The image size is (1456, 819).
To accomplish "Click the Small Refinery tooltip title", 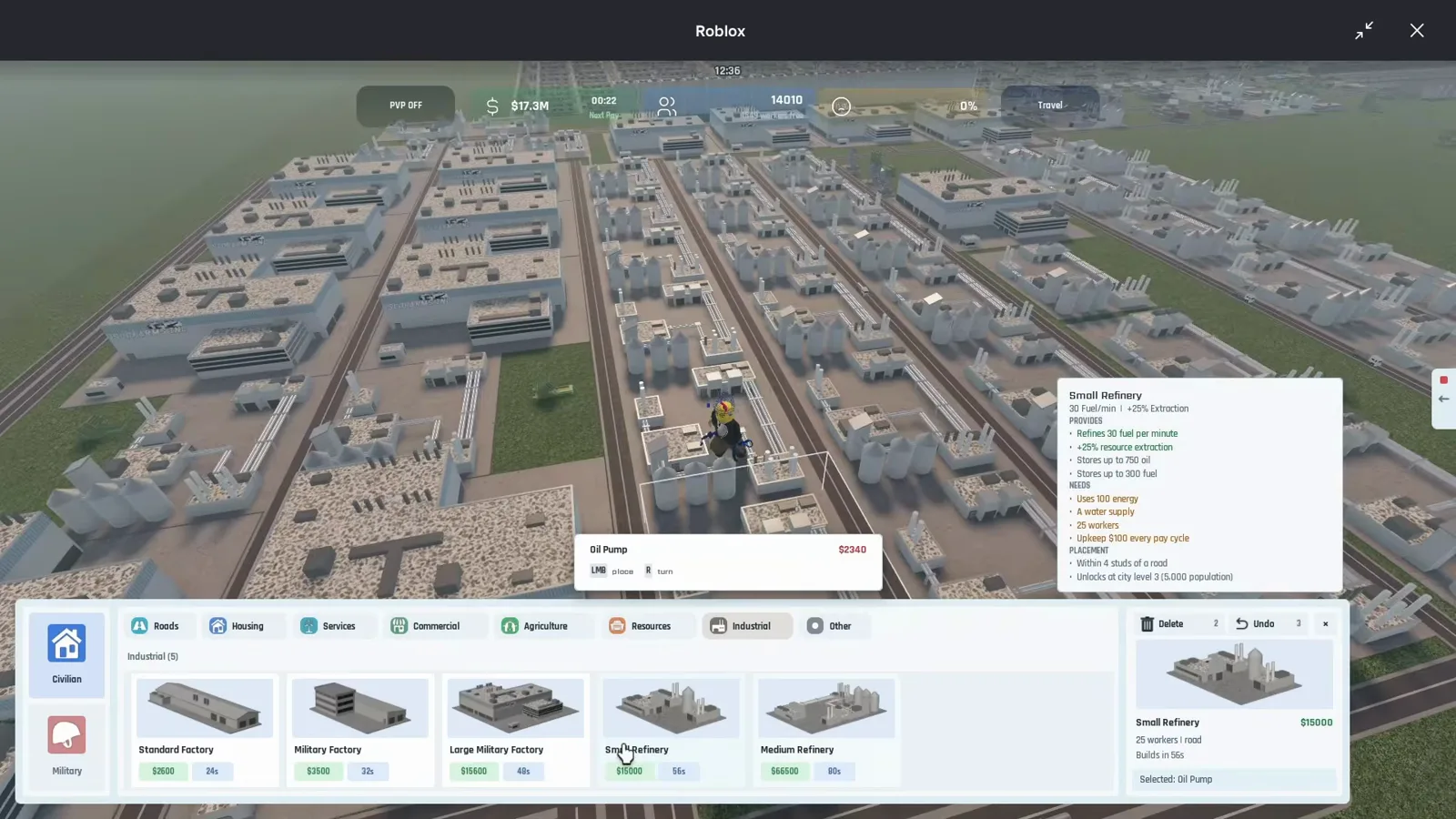I will point(1105,395).
